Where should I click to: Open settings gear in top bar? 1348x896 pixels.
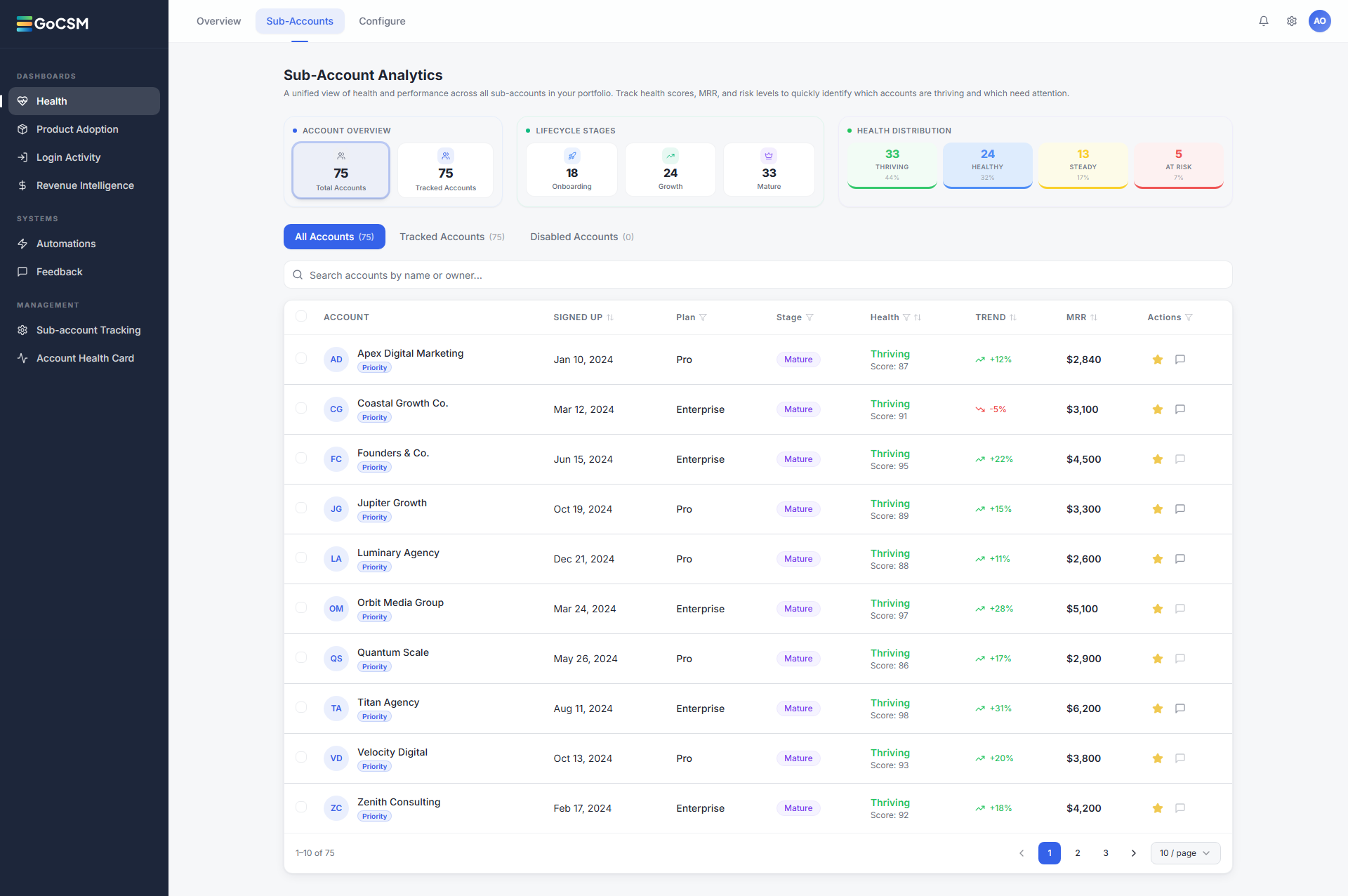tap(1292, 21)
